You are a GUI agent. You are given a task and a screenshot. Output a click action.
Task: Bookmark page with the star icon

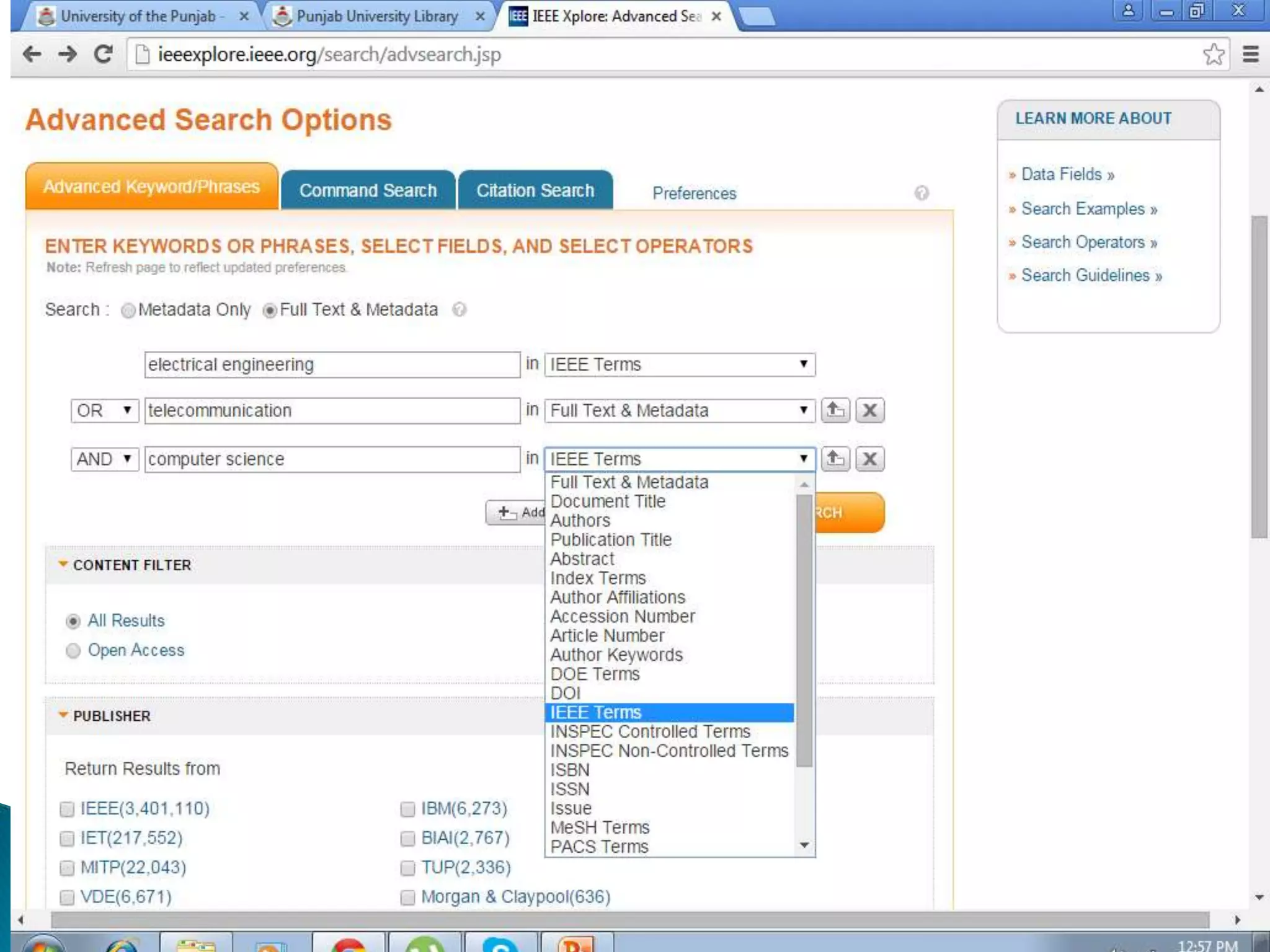(1213, 55)
